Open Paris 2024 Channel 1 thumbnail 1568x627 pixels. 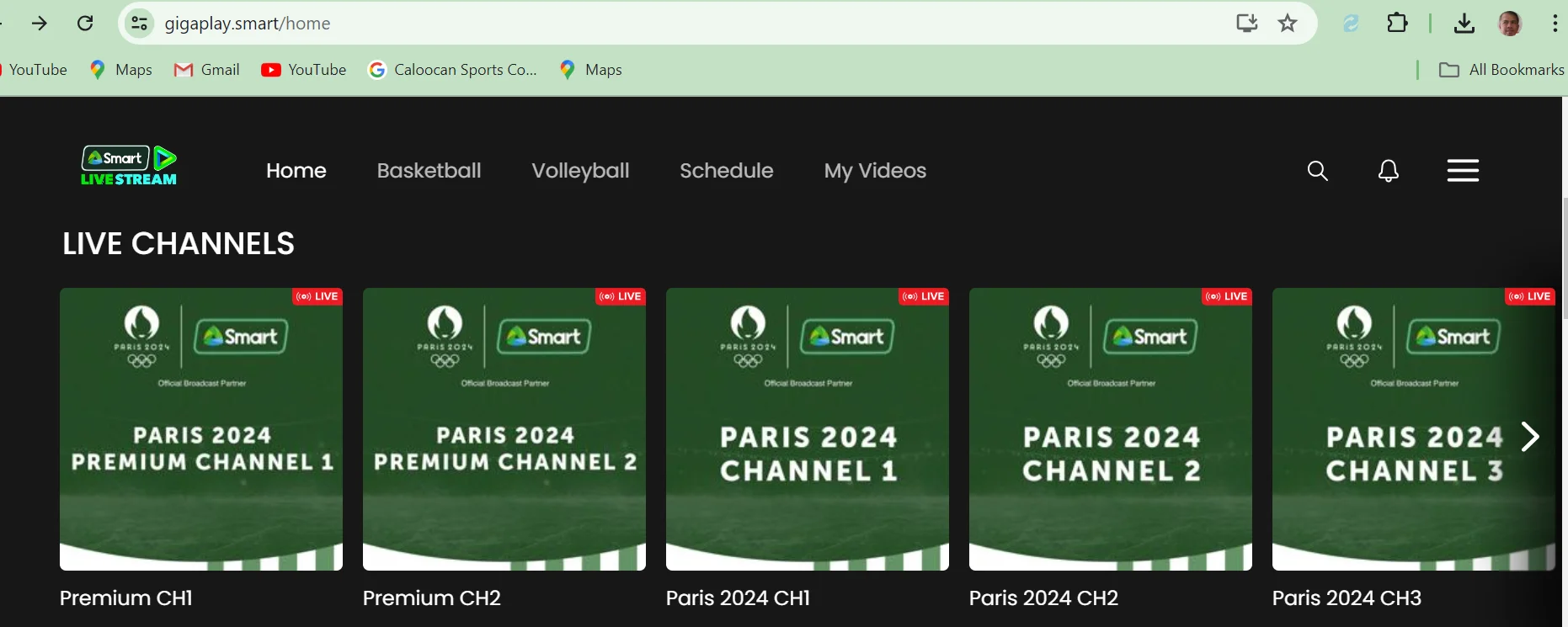click(808, 429)
